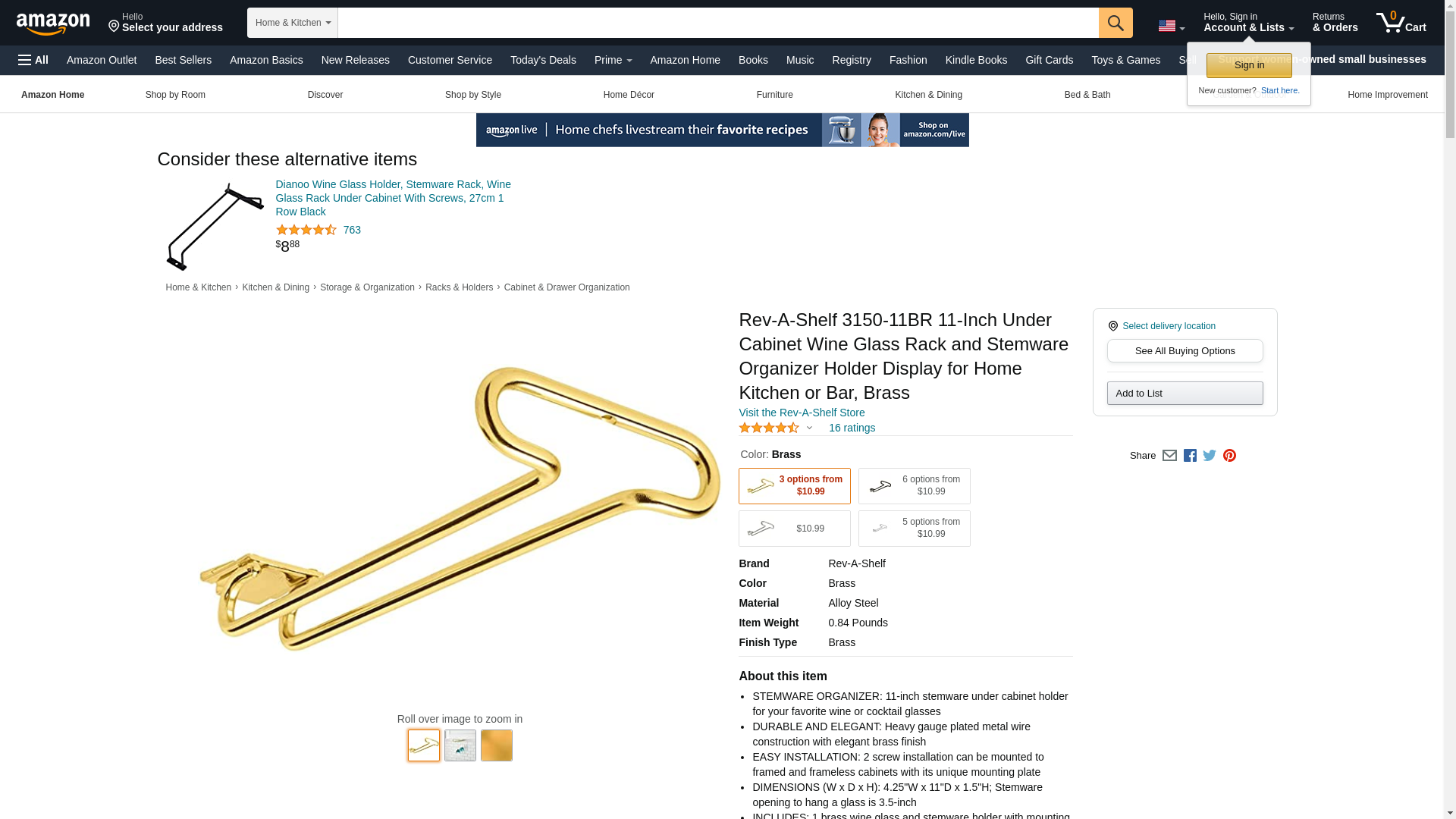This screenshot has width=1456, height=819.
Task: Open the All hamburger menu
Action: [x=33, y=60]
